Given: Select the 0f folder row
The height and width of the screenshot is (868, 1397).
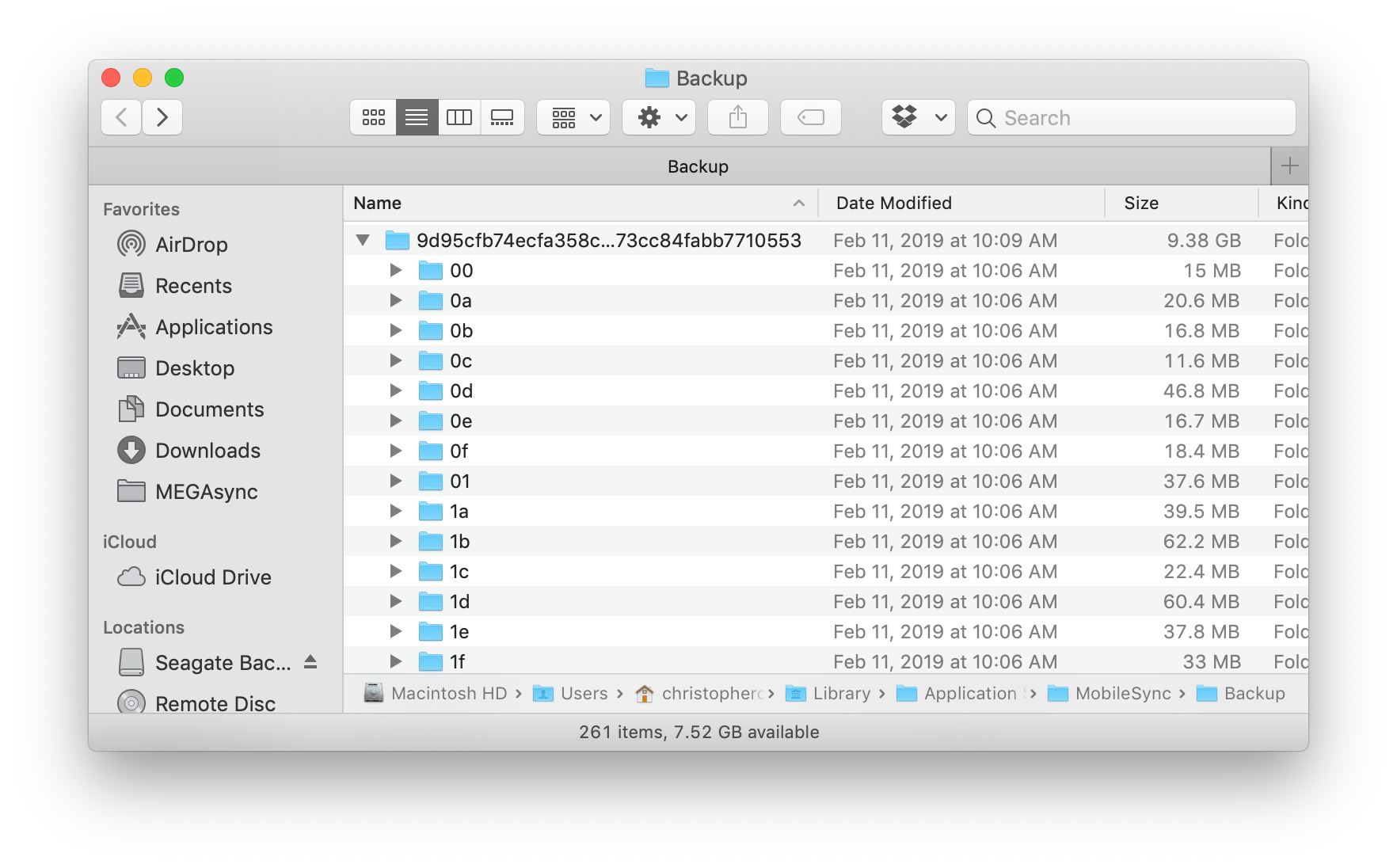Looking at the screenshot, I should coord(826,451).
